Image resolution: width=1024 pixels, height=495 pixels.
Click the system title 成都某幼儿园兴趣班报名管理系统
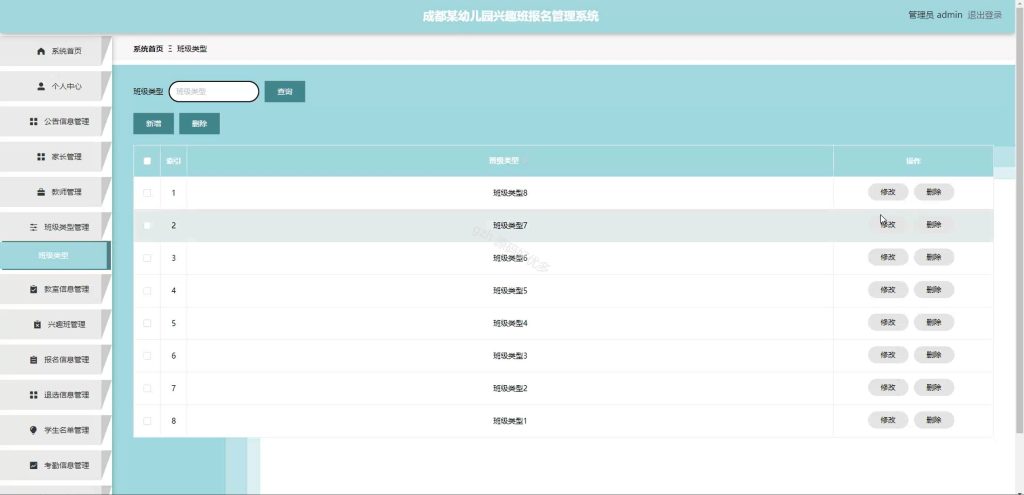point(511,16)
